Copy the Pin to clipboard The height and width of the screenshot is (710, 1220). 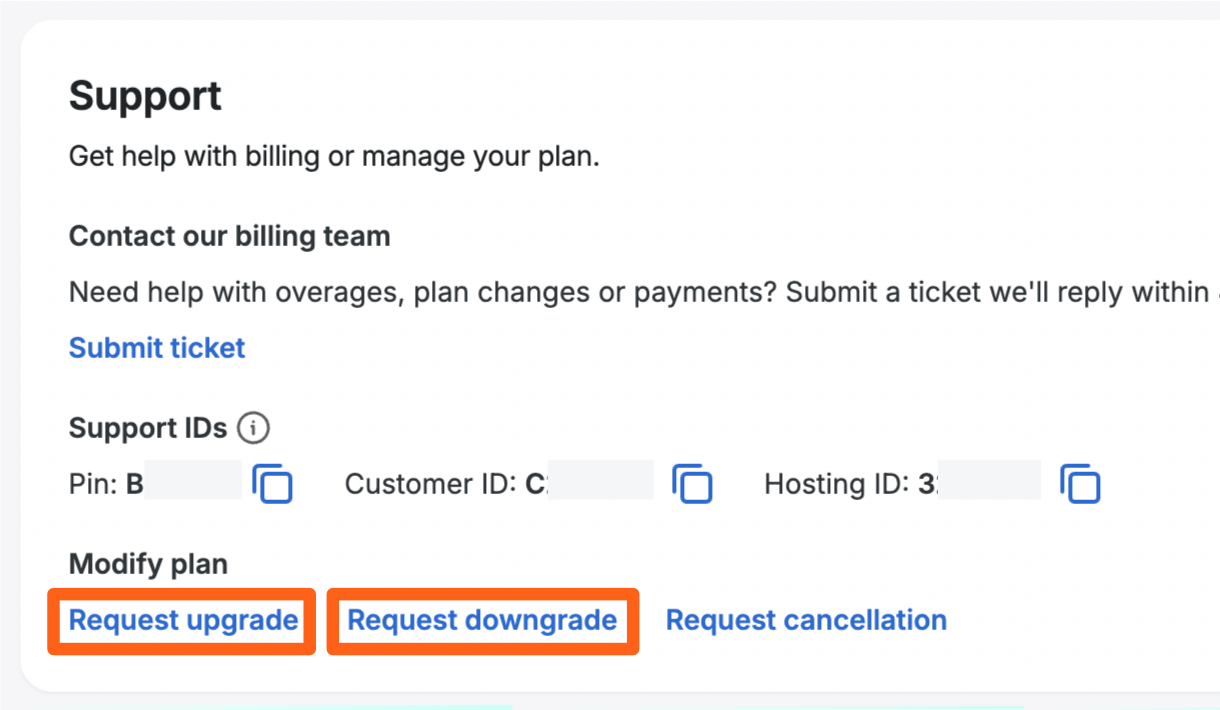[272, 484]
